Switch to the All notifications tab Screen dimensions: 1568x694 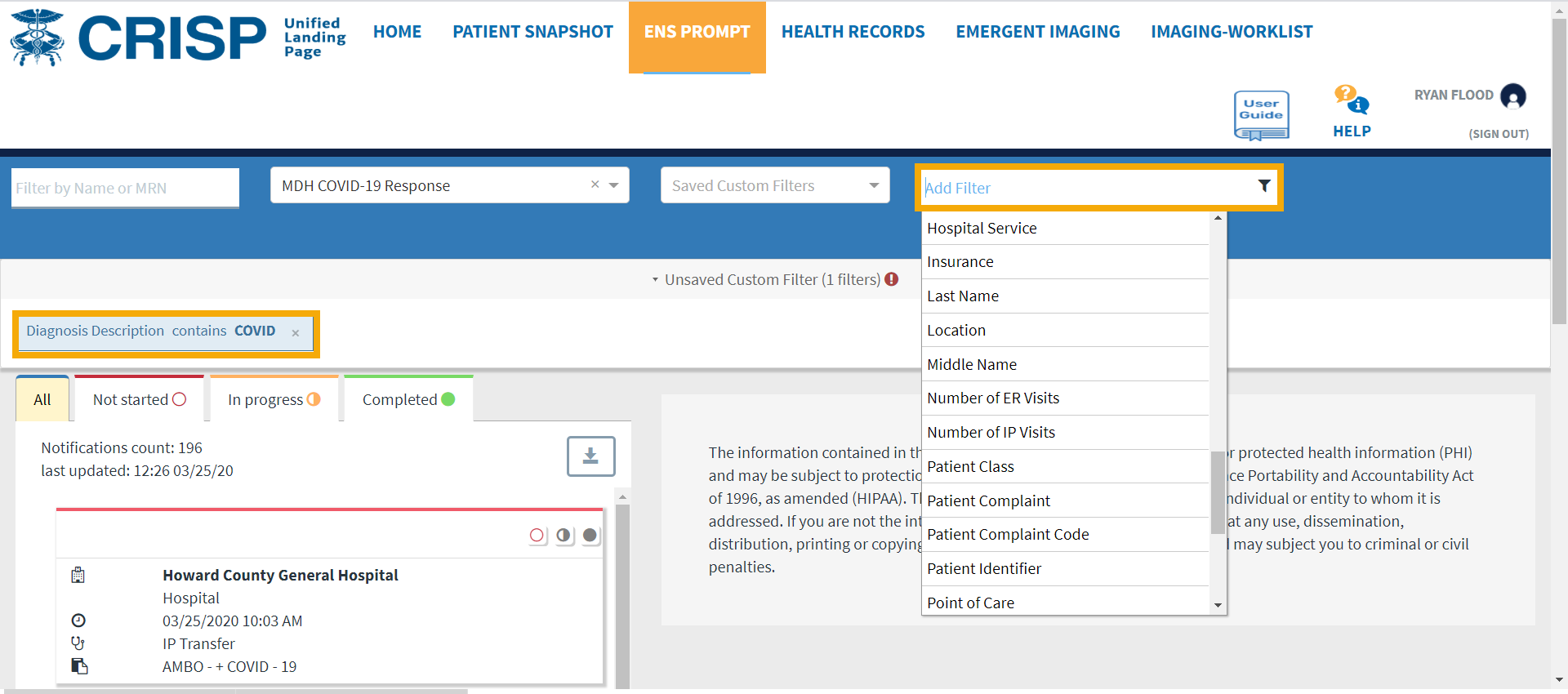(x=42, y=399)
